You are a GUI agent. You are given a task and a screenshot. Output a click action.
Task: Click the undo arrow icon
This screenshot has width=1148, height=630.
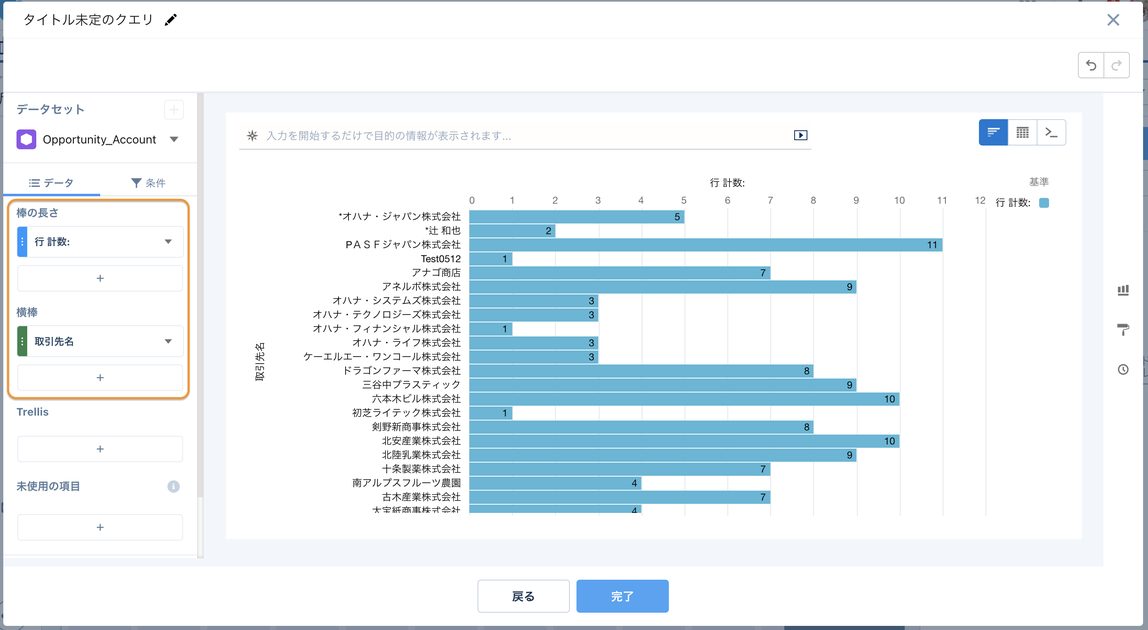point(1091,64)
